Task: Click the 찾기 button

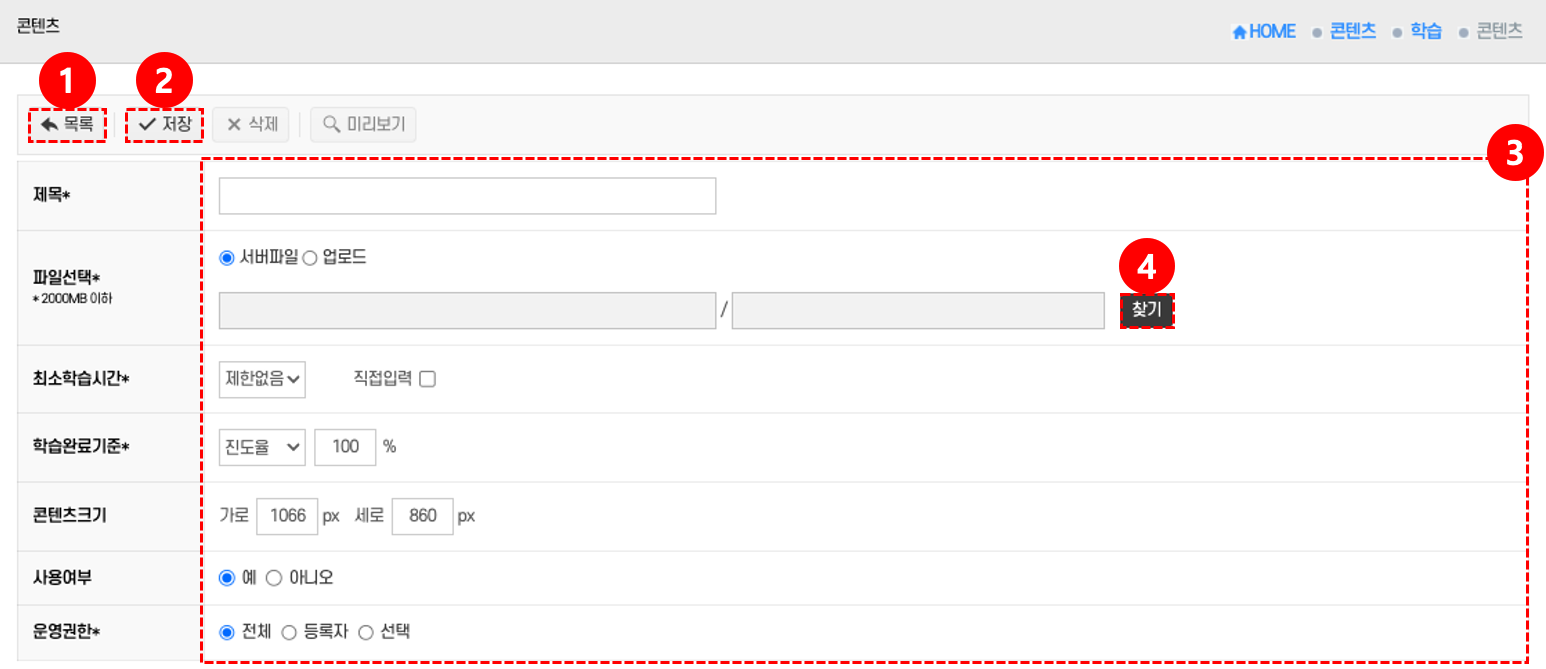Action: coord(1147,310)
